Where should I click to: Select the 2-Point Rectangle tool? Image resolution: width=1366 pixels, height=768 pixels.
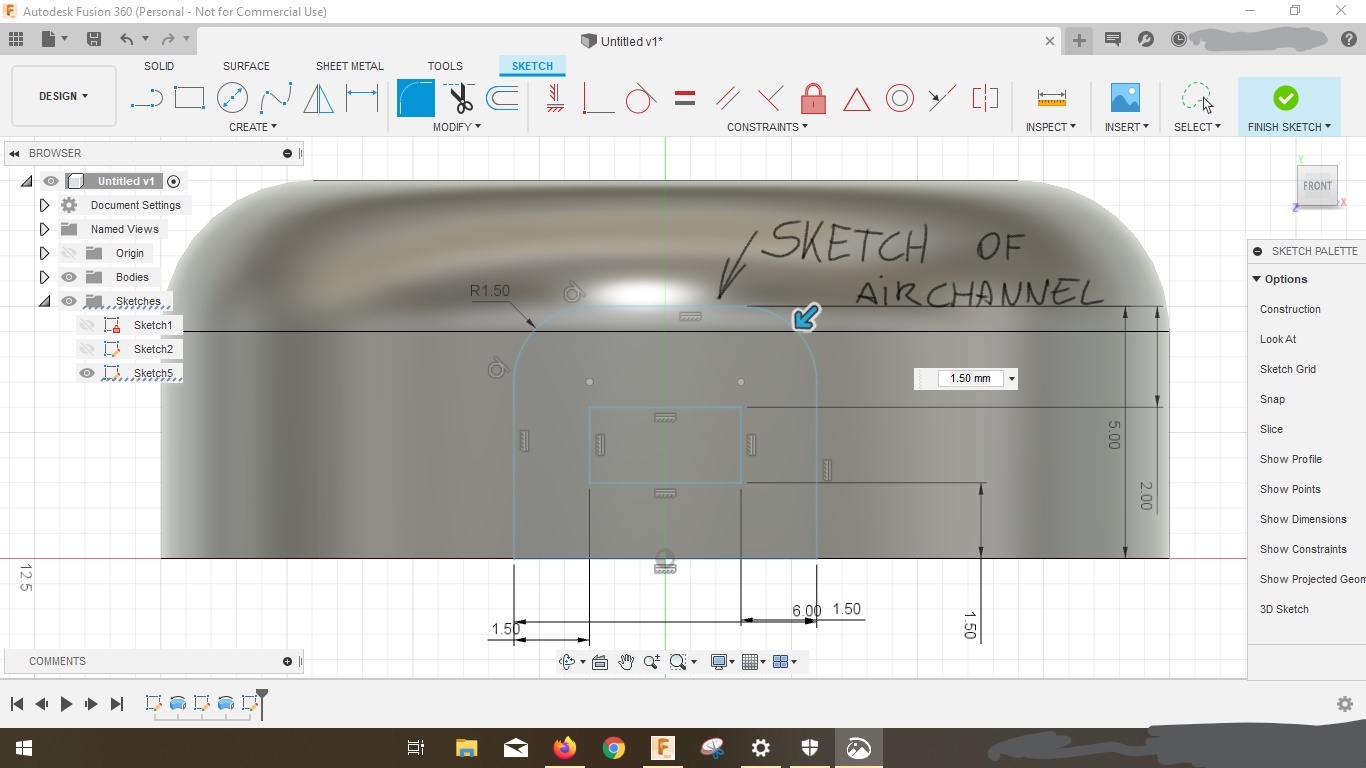(189, 98)
